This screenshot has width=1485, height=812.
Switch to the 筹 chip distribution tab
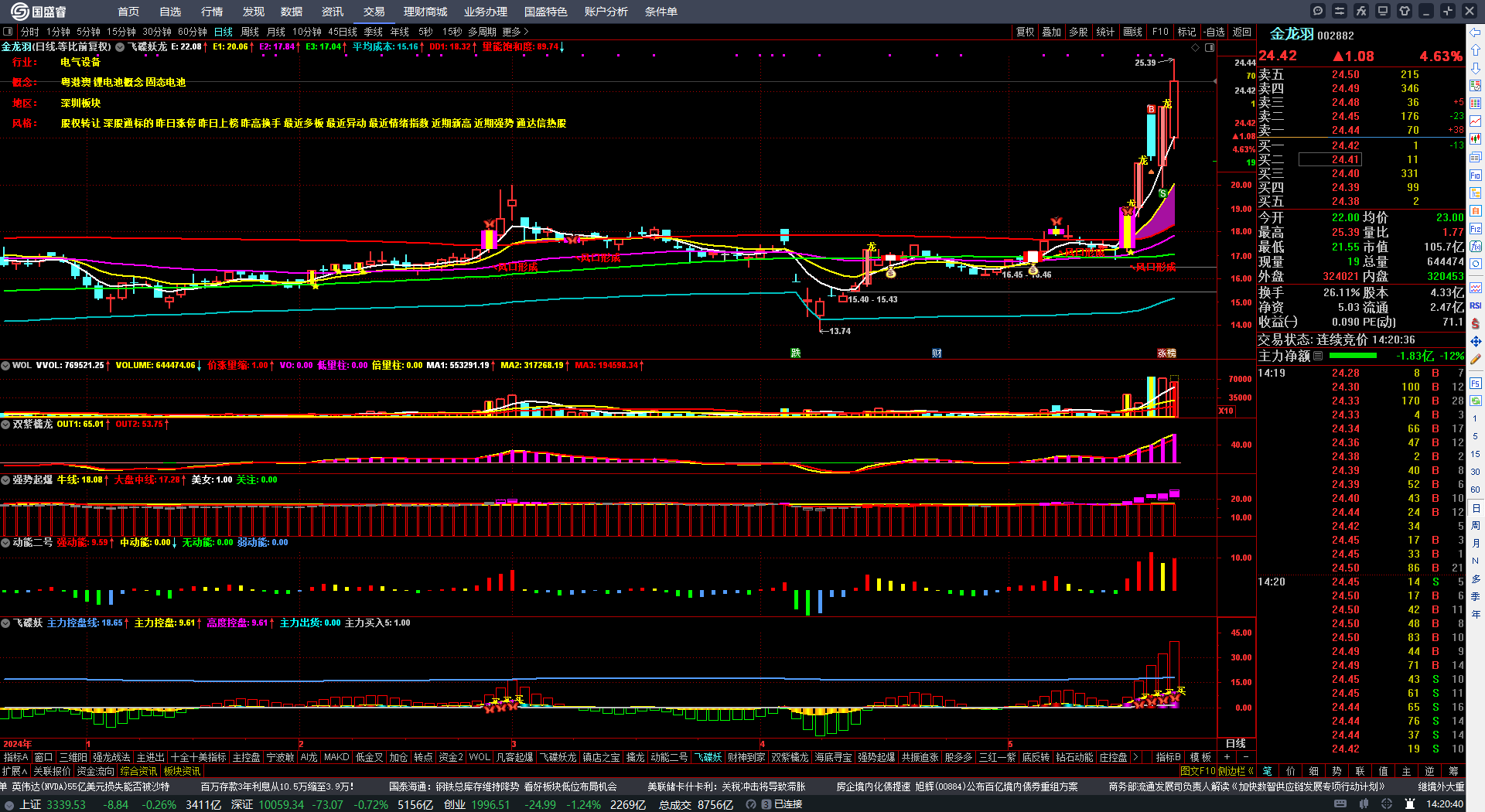(x=1453, y=771)
